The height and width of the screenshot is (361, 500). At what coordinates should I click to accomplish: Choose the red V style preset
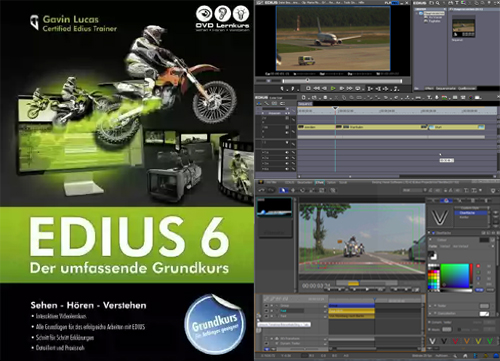[455, 341]
